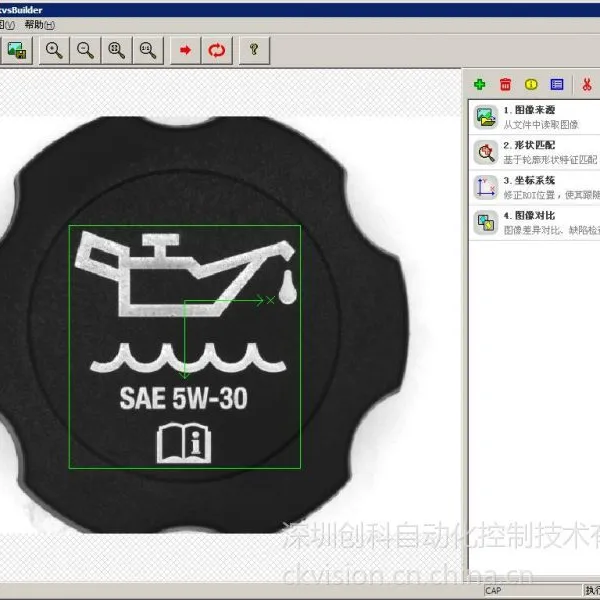
Task: Select the image source step icon
Action: pos(486,117)
